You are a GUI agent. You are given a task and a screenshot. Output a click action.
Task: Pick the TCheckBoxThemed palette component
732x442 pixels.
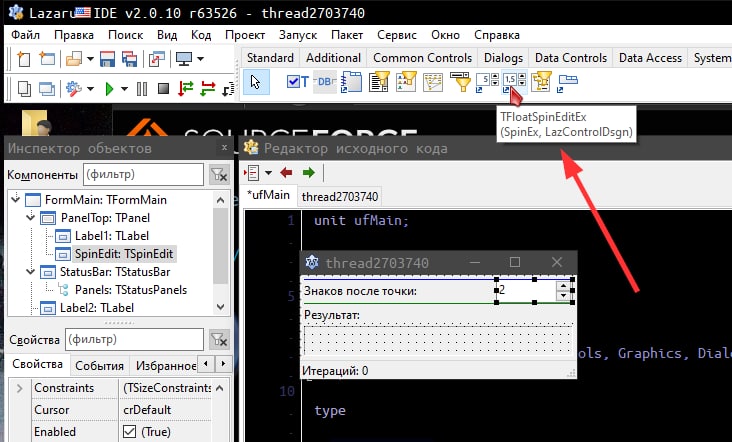tap(297, 82)
